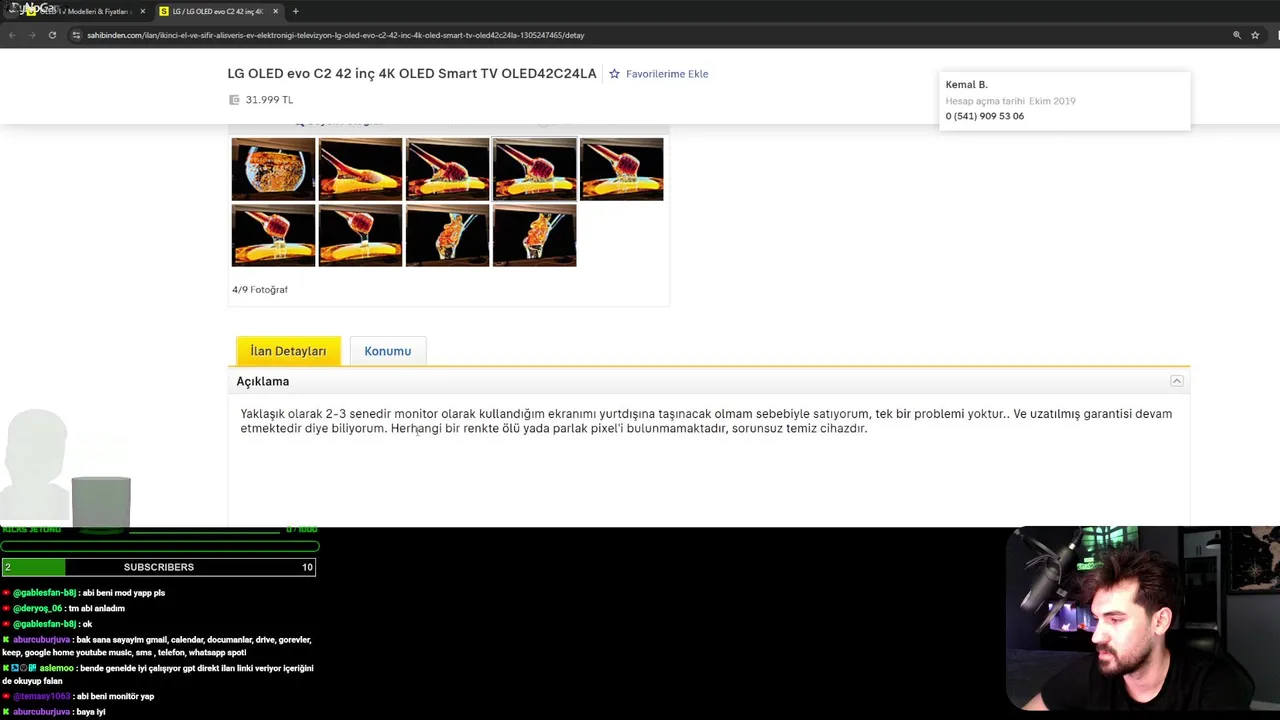Open the second thumbnail in top row
The width and height of the screenshot is (1280, 720).
point(360,169)
